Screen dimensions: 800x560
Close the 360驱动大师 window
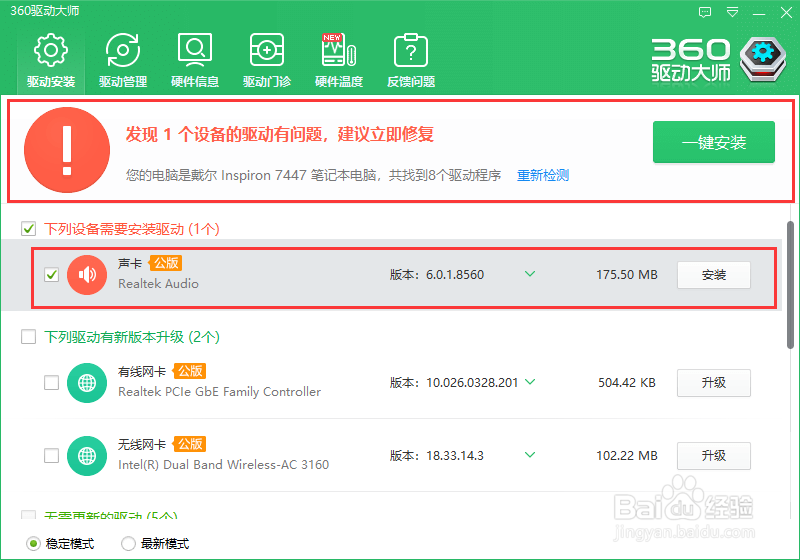pyautogui.click(x=786, y=13)
